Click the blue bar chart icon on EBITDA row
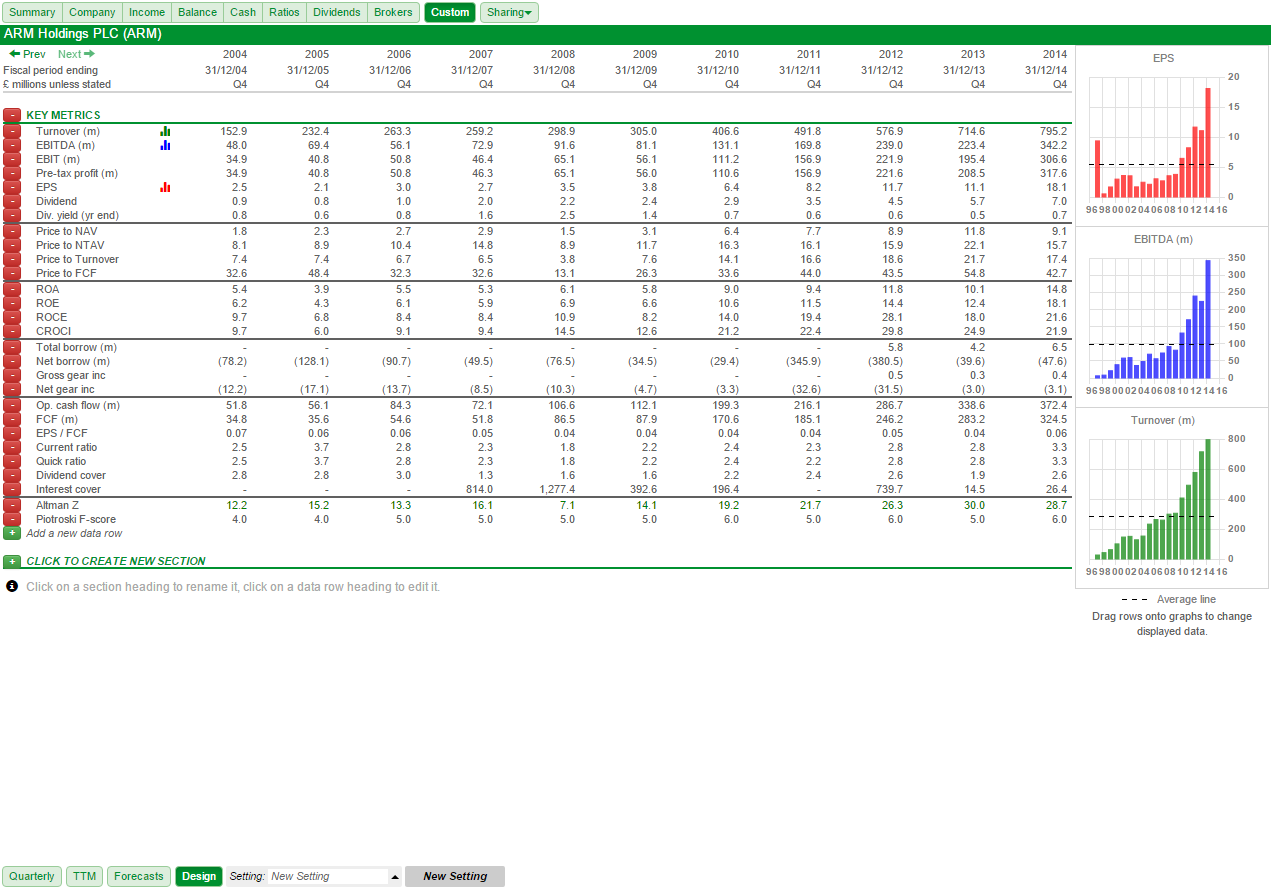The image size is (1271, 888). pyautogui.click(x=165, y=145)
